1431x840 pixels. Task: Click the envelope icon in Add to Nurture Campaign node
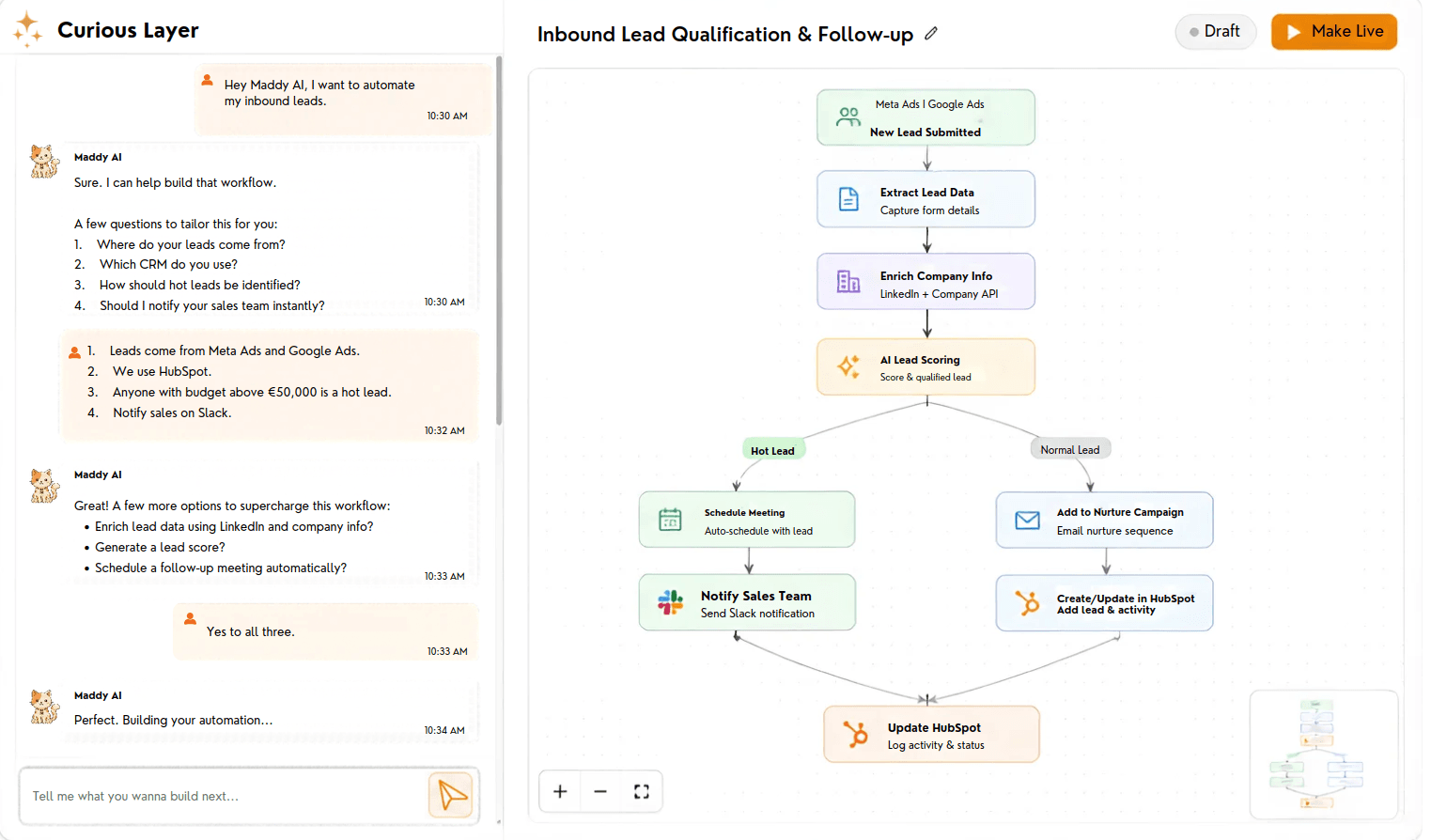[x=1027, y=520]
